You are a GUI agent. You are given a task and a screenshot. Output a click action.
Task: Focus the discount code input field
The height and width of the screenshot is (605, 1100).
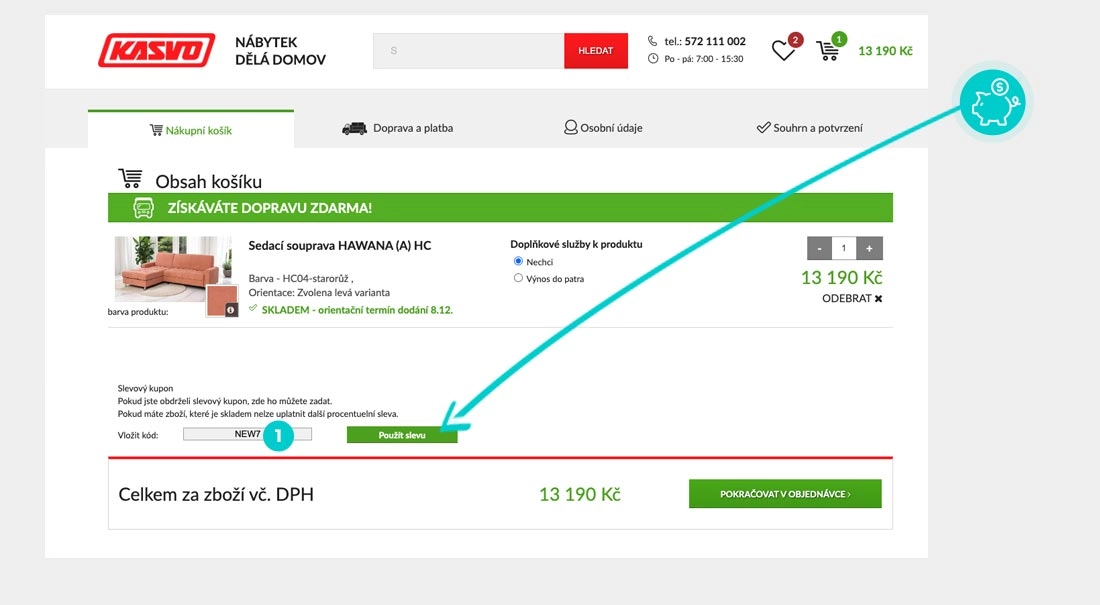[247, 434]
